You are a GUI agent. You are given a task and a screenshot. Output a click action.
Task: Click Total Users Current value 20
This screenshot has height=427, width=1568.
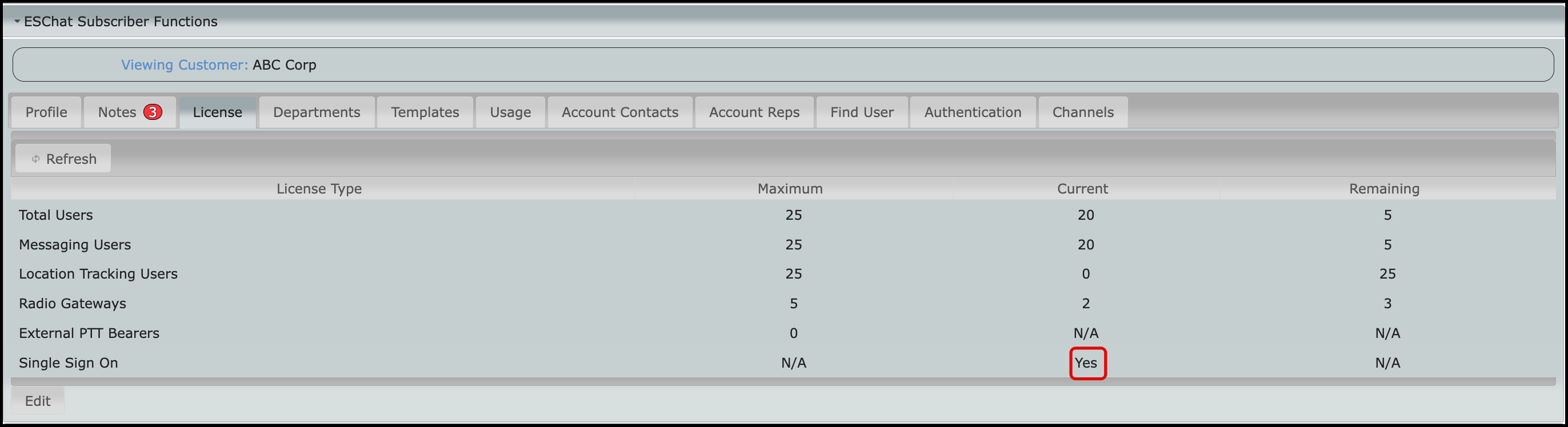1086,215
